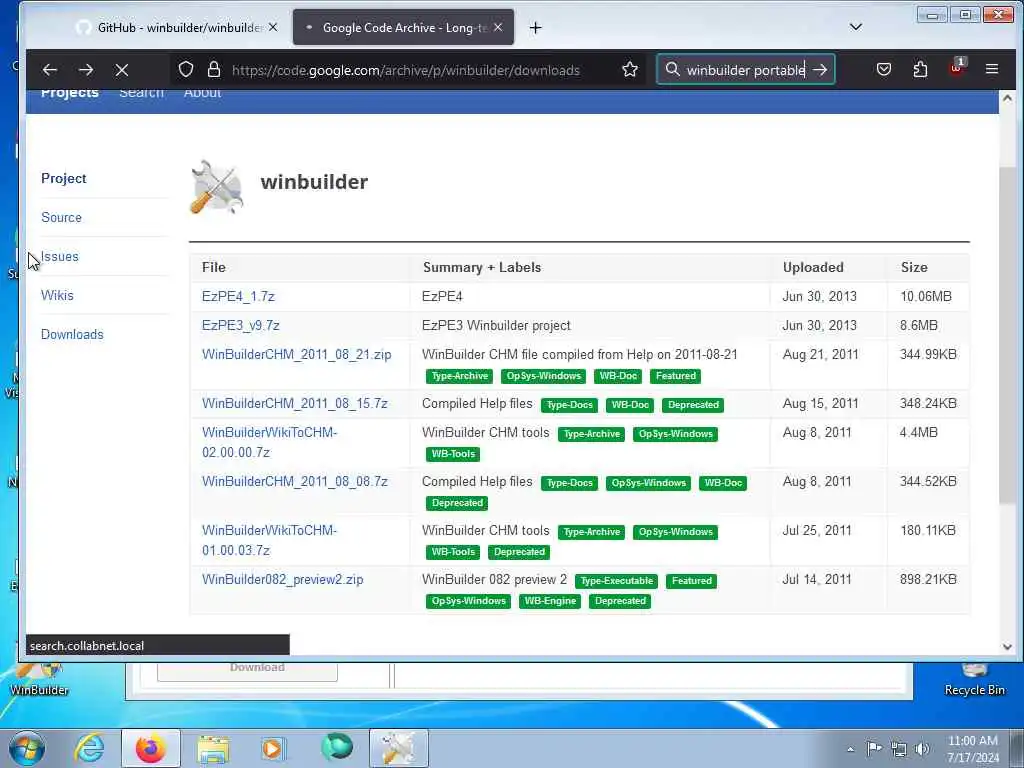Image resolution: width=1024 pixels, height=768 pixels.
Task: Open Windows Media Player from taskbar
Action: (274, 748)
